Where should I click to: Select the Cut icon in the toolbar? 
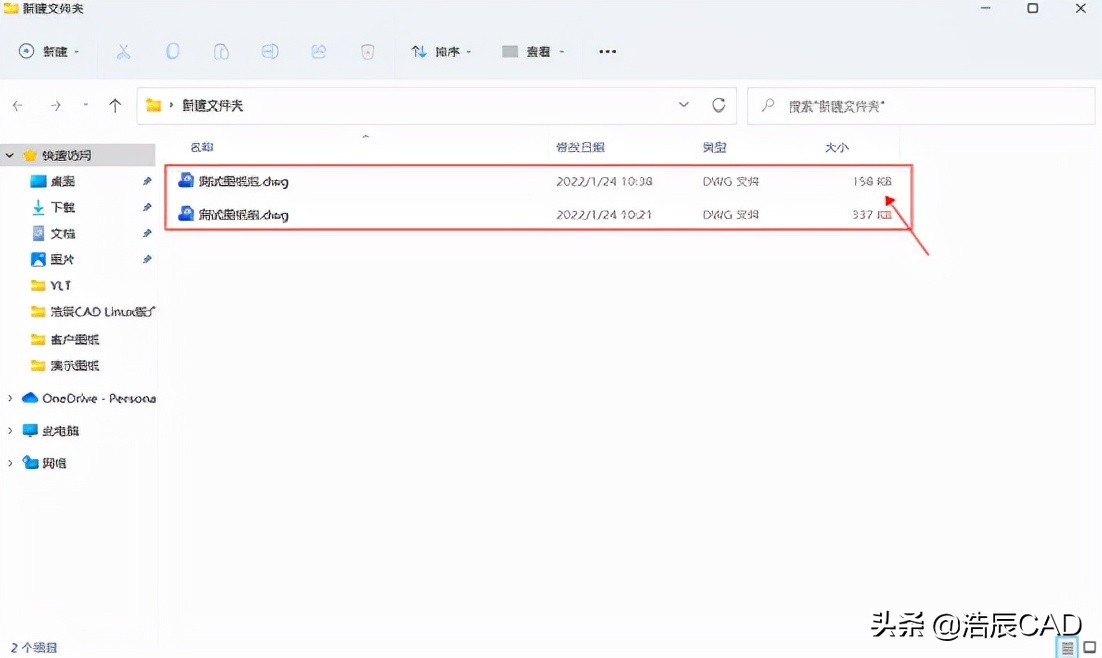coord(123,51)
